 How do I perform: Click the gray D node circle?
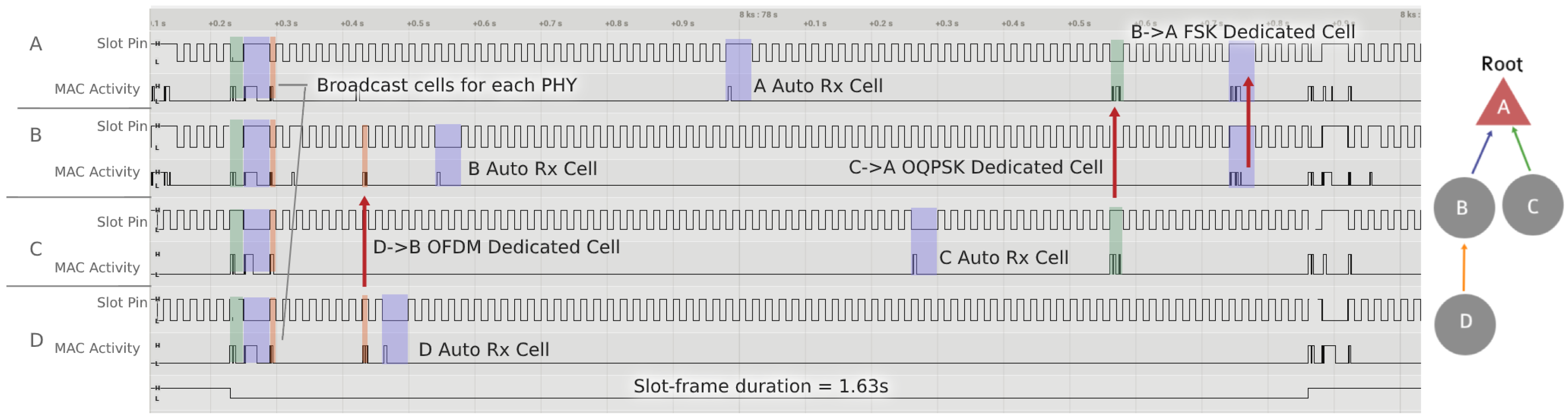point(1465,322)
